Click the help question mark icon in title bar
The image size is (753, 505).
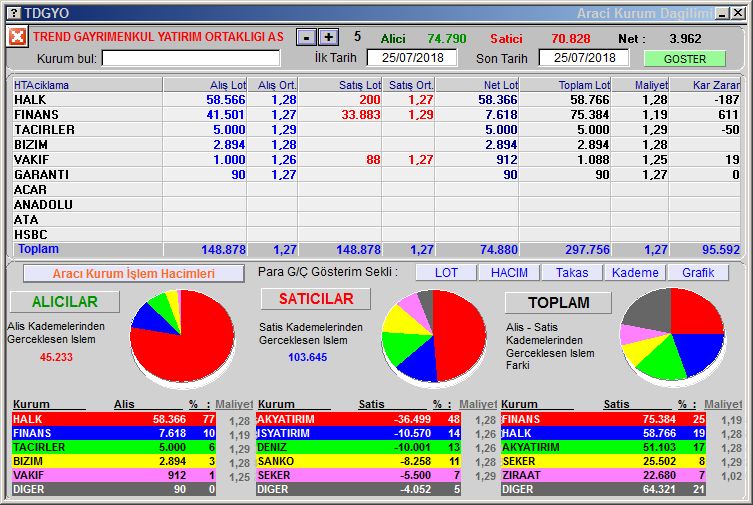(15, 13)
